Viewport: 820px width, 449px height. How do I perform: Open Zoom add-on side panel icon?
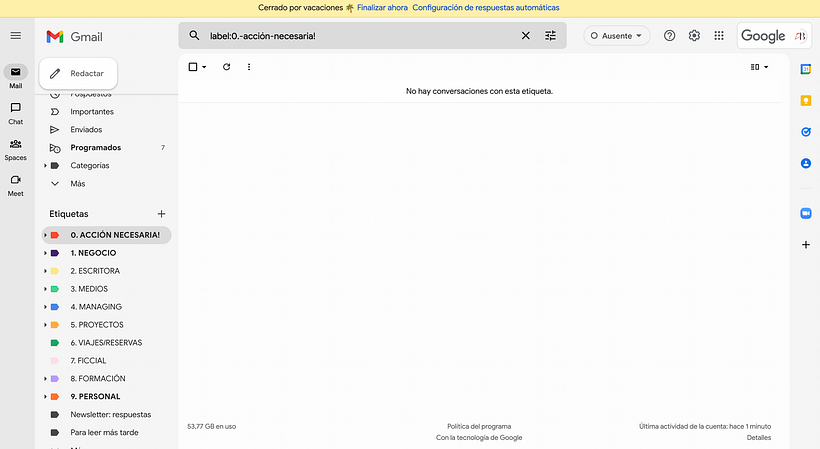[x=806, y=213]
